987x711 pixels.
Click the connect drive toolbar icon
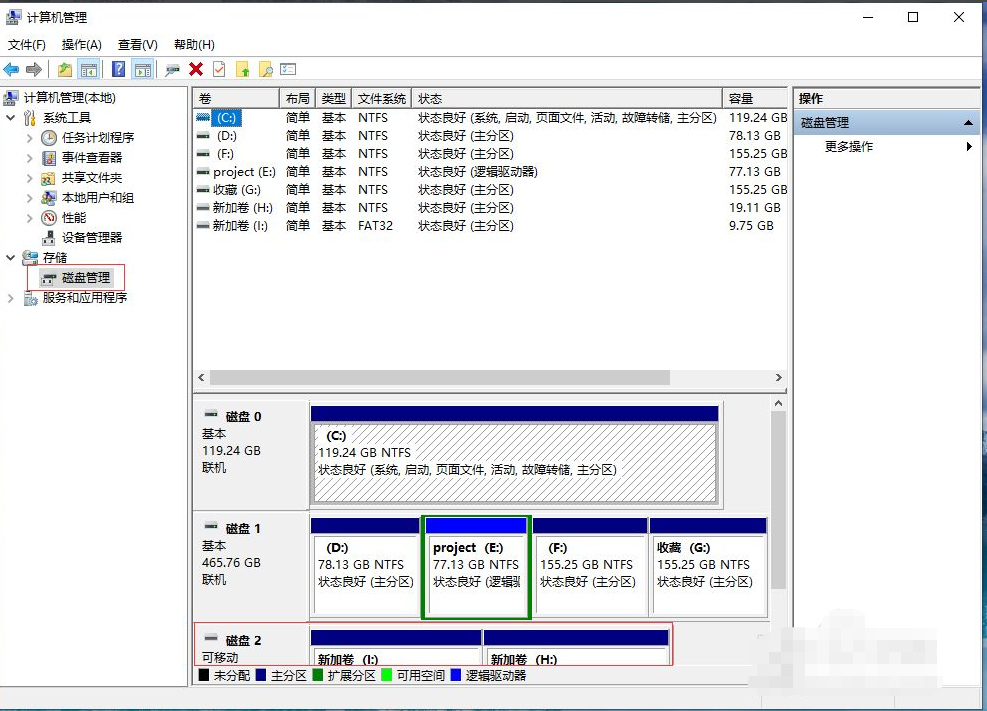[172, 69]
